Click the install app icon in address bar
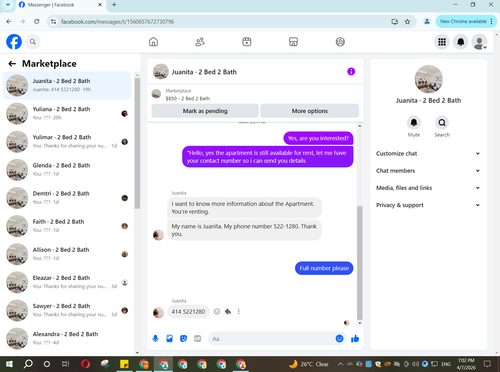500x372 pixels. [395, 22]
